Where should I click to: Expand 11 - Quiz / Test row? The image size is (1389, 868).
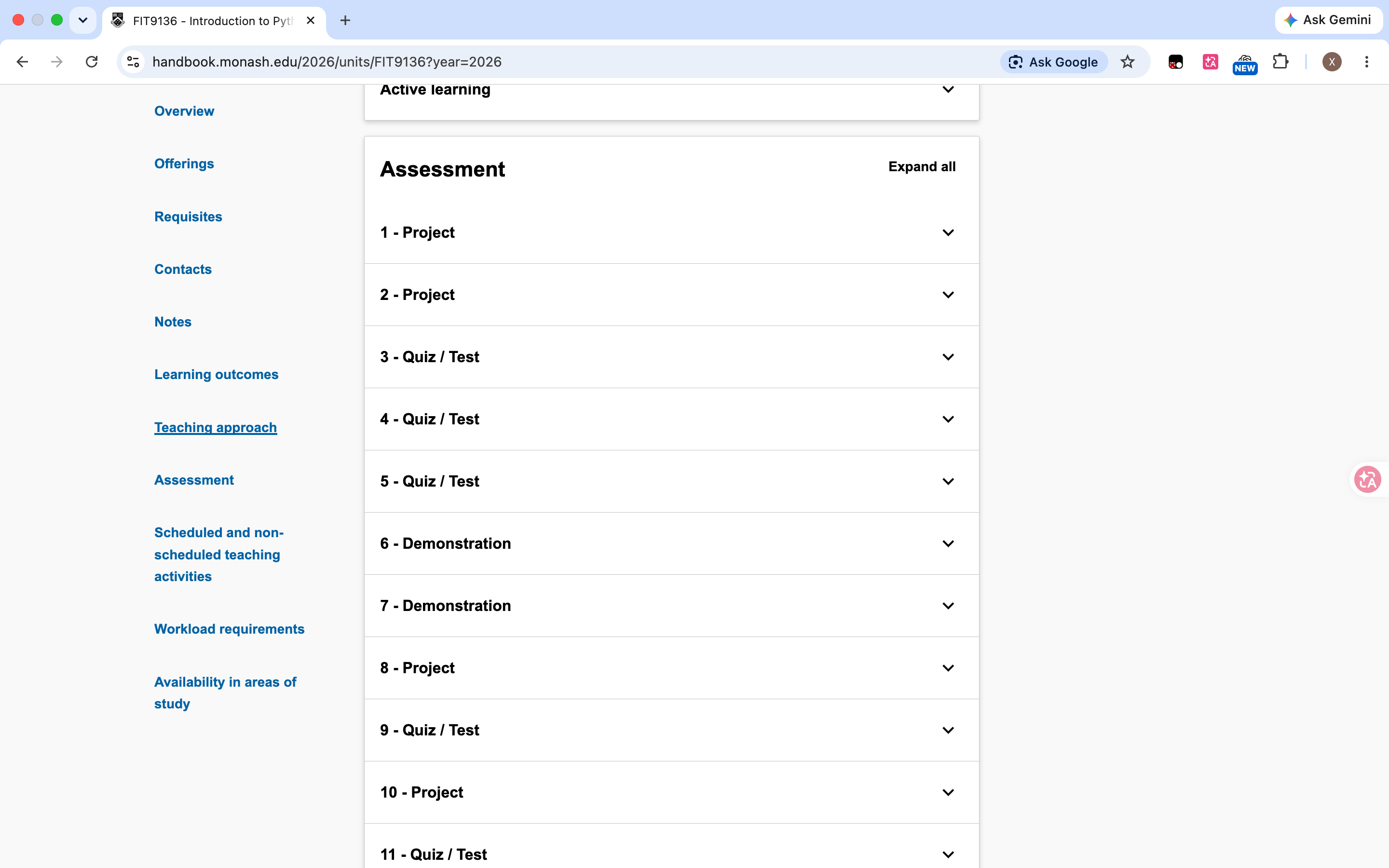(671, 846)
